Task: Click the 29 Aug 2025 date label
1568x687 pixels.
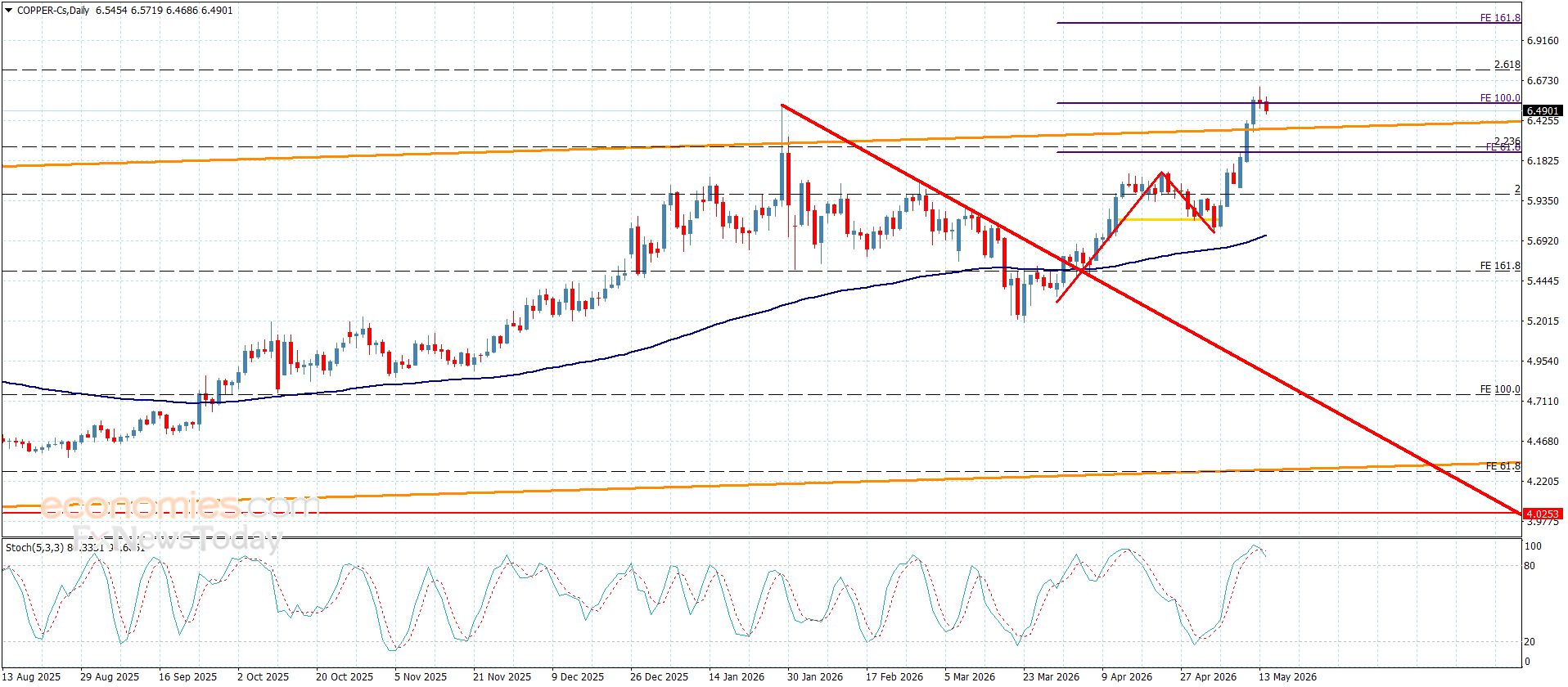Action: (x=110, y=677)
